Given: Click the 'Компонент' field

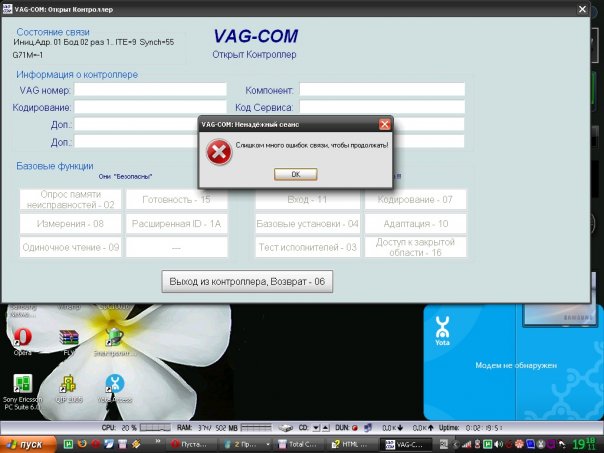Looking at the screenshot, I should click(382, 90).
